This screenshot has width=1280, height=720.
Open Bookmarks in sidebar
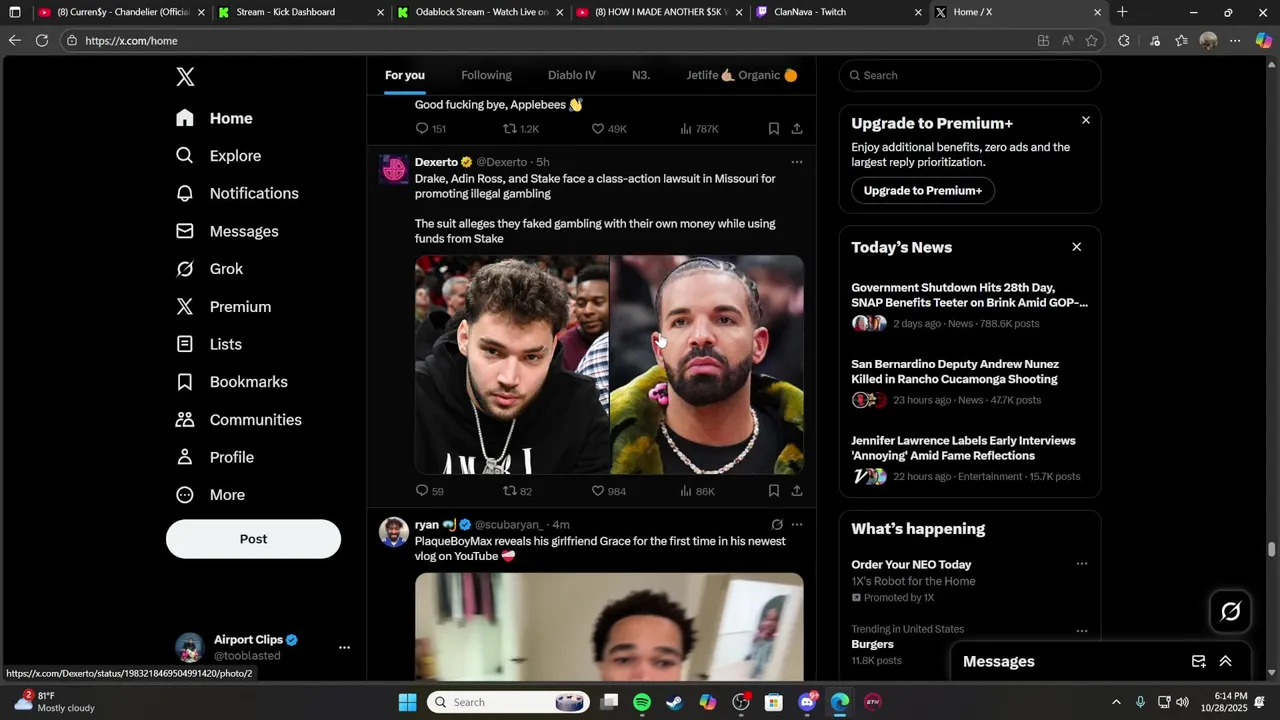pos(232,382)
